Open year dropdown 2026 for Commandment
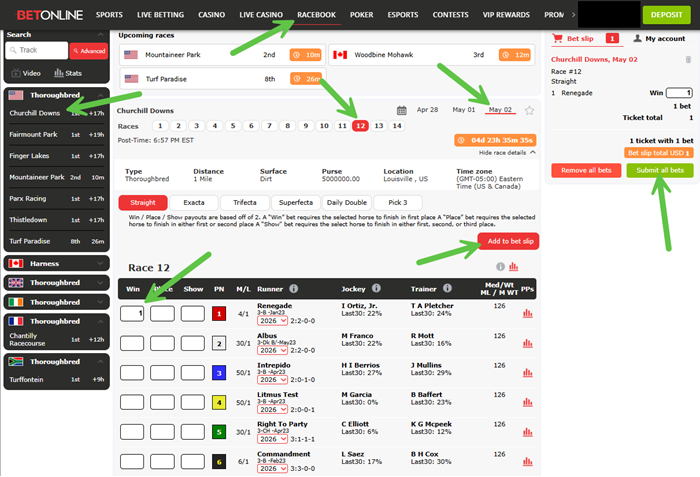Screen dimensions: 700x477 (x=272, y=469)
